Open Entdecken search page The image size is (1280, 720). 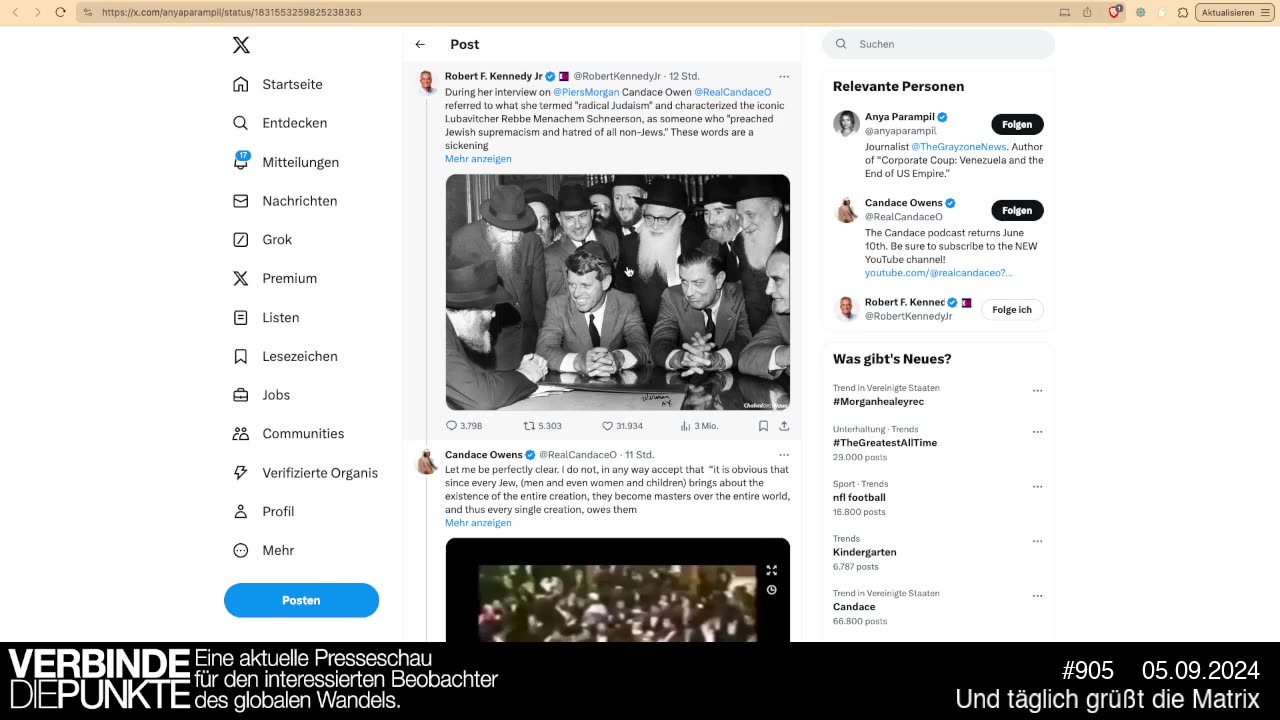tap(294, 123)
